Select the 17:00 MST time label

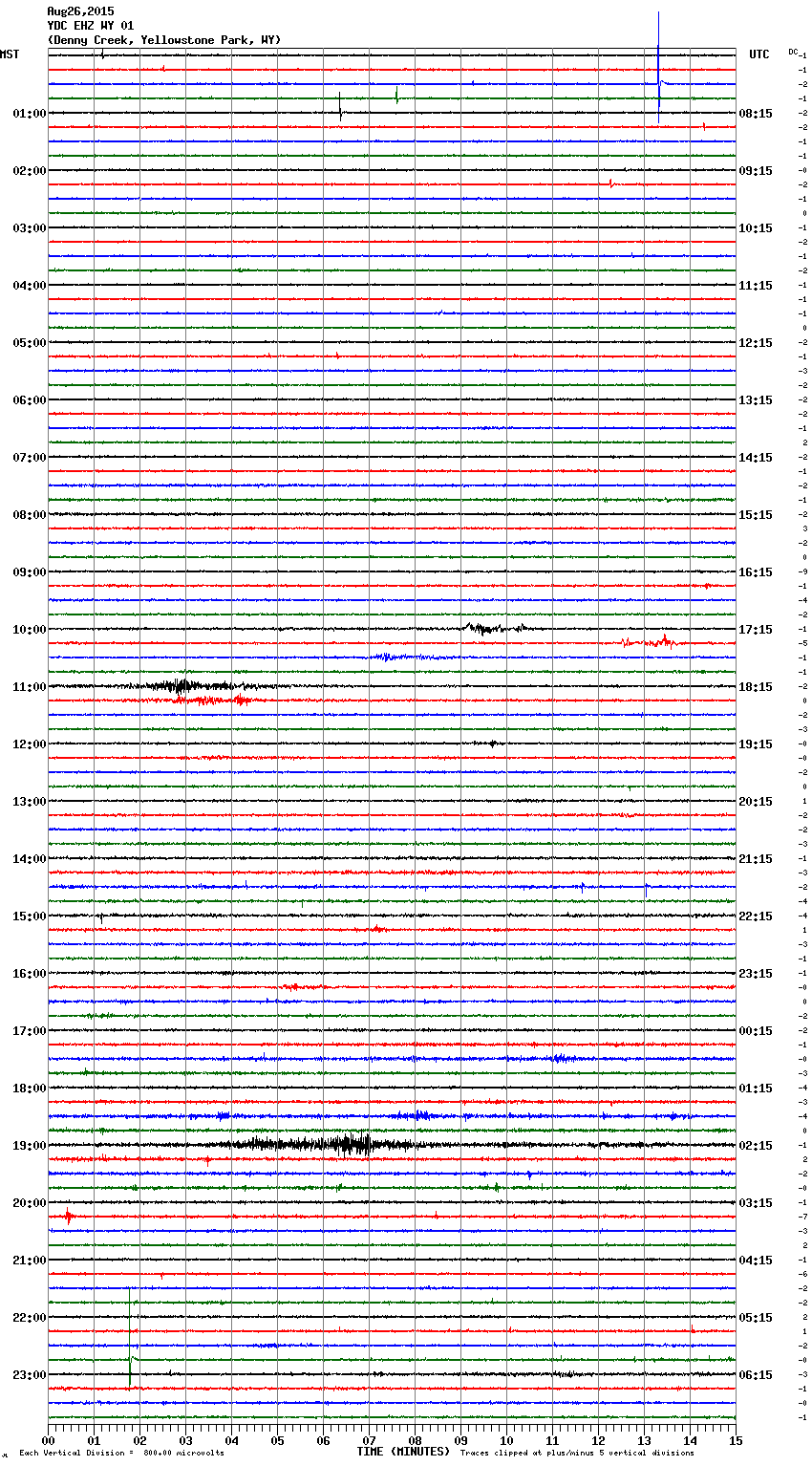click(x=30, y=1031)
